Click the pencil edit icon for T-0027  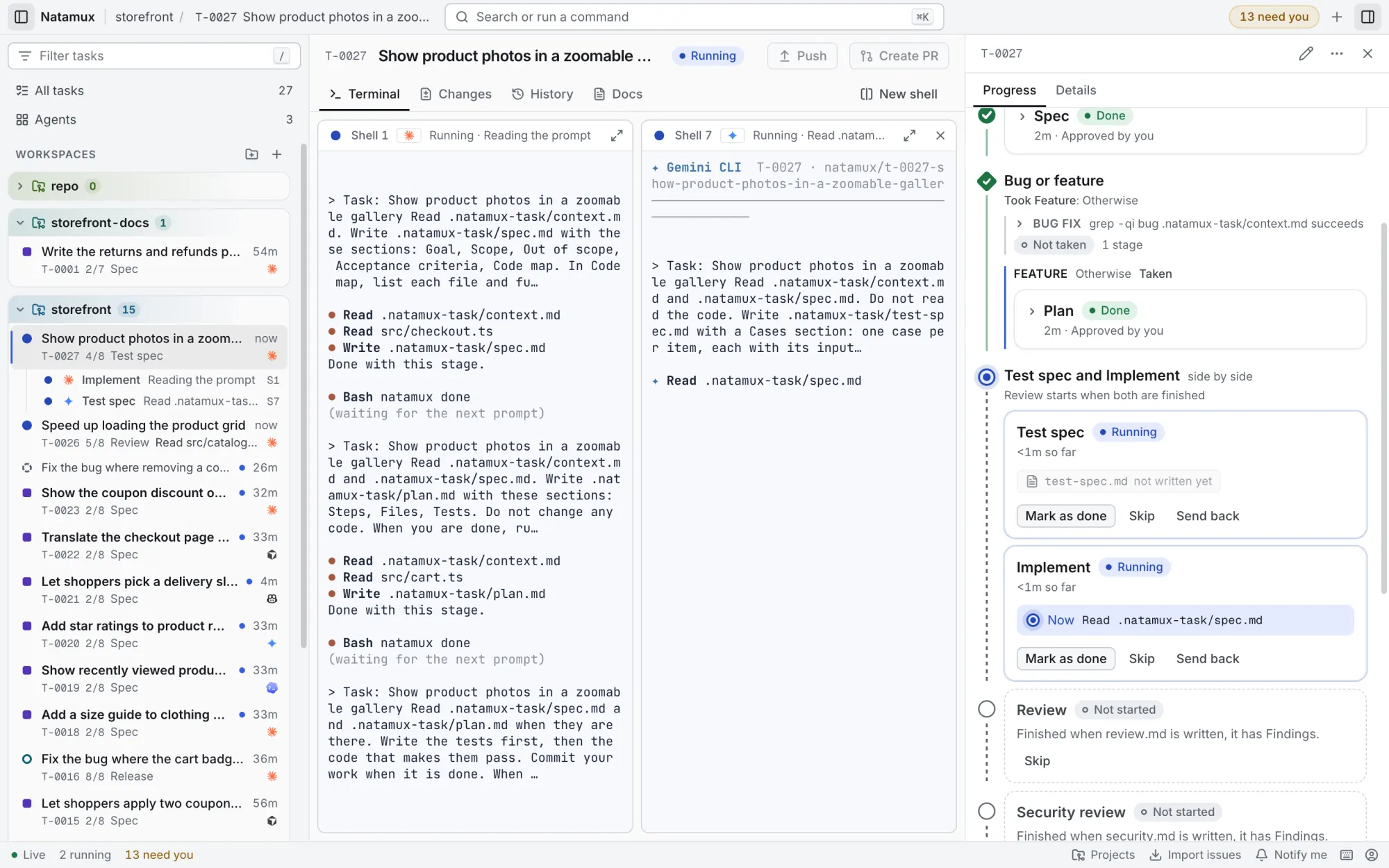[1306, 53]
